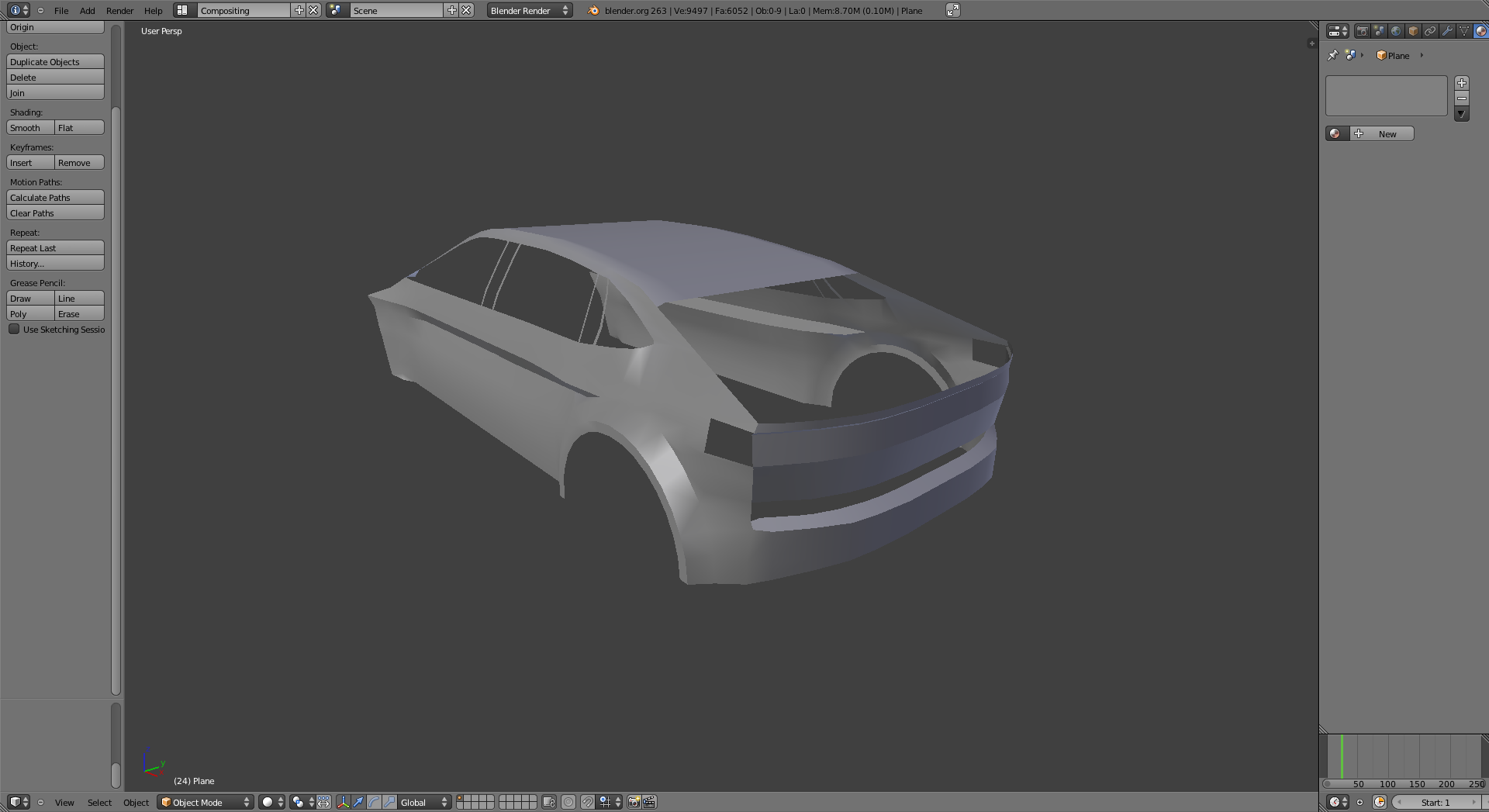Select the Grease Pencil Erase tool
The image size is (1489, 812).
click(79, 314)
